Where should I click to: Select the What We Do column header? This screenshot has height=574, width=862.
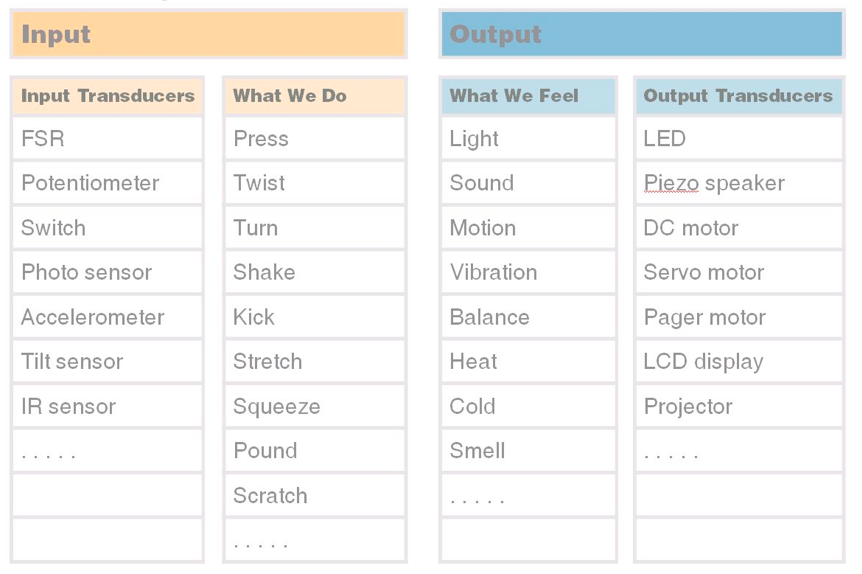tap(314, 96)
